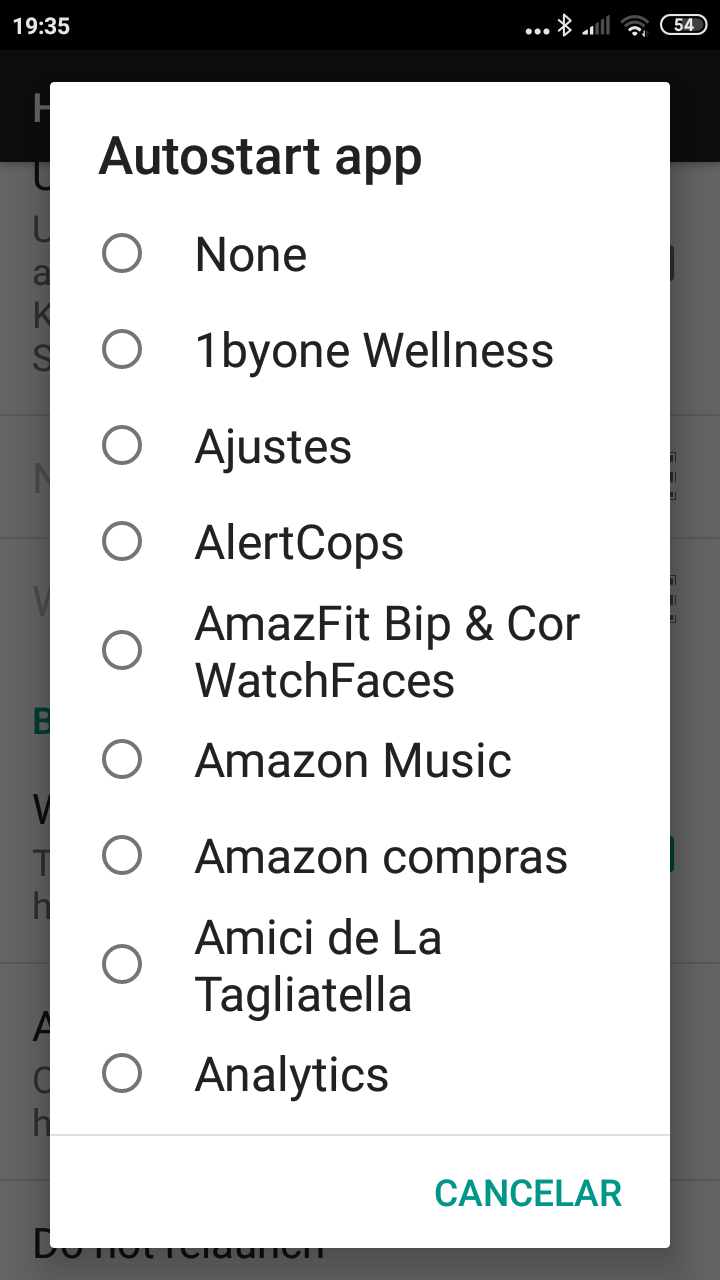Tap the three-dot status bar indicator
This screenshot has width=720, height=1280.
537,30
